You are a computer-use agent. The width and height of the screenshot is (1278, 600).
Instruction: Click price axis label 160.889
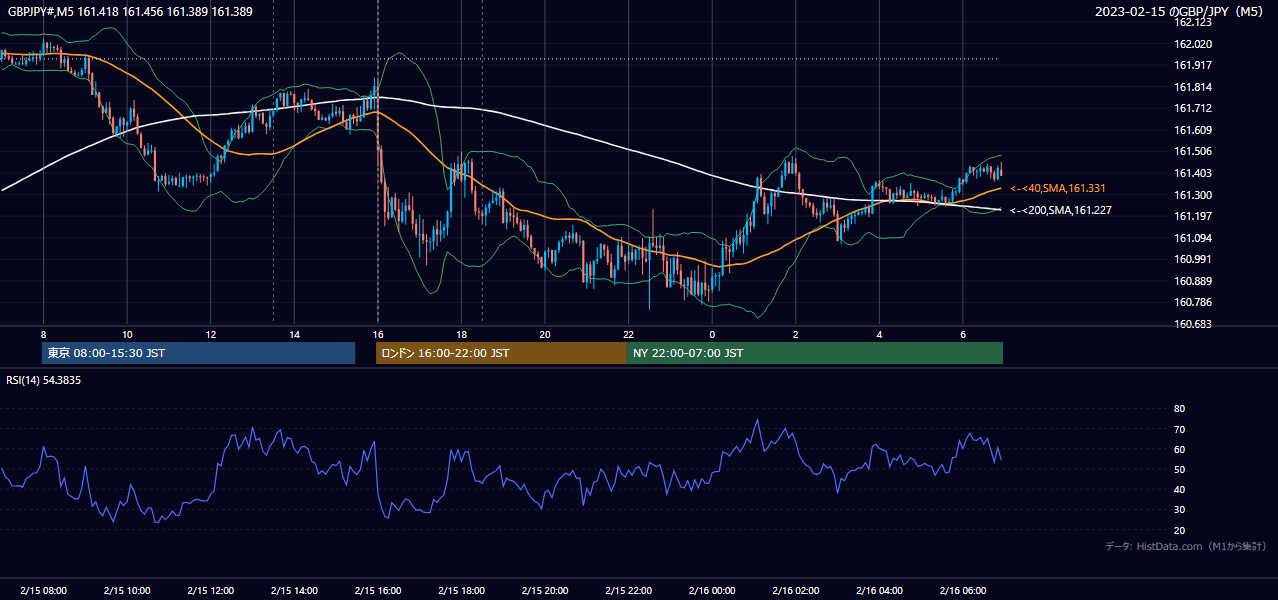pyautogui.click(x=1192, y=281)
